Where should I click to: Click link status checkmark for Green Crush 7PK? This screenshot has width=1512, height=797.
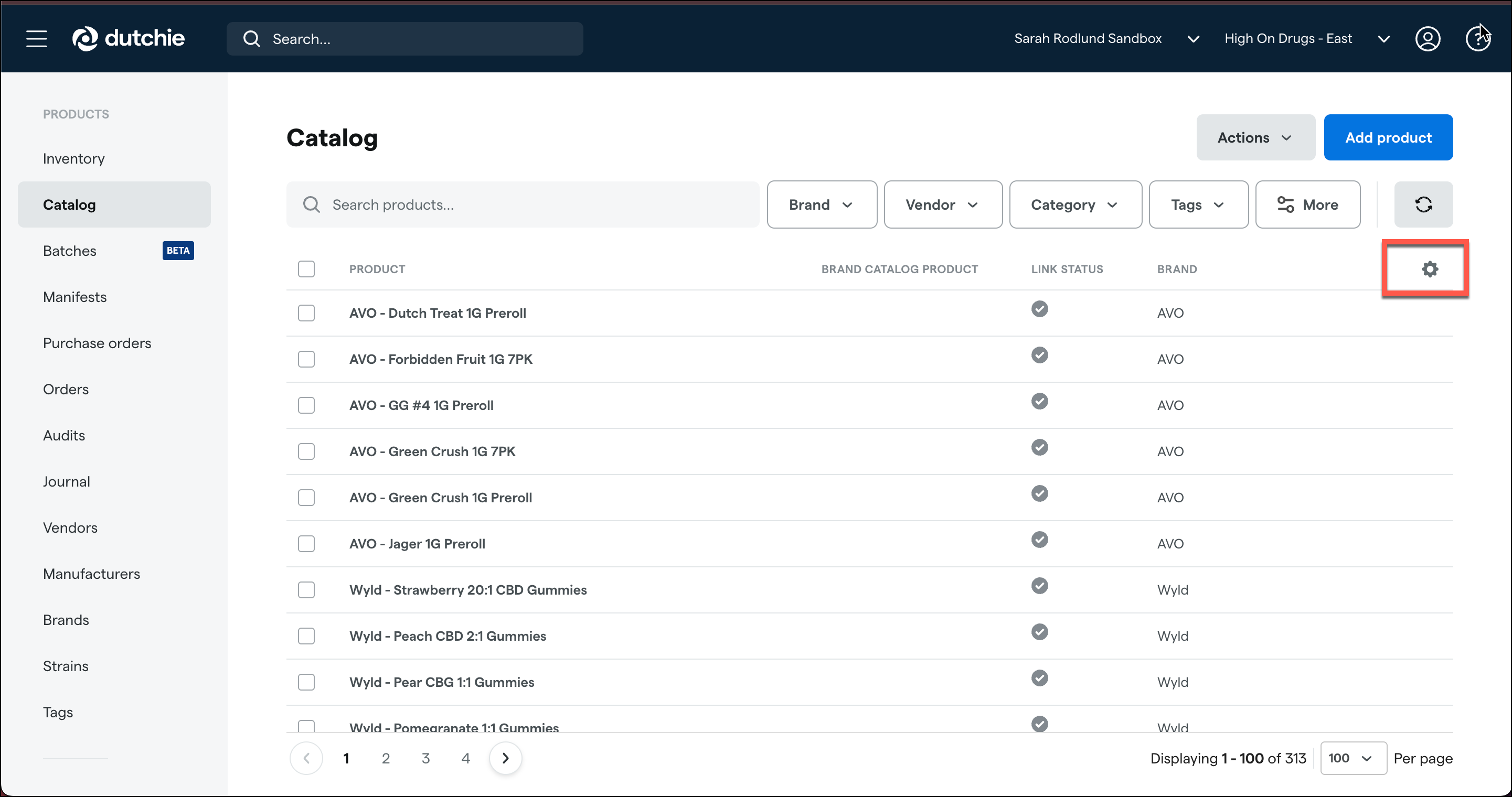[1039, 447]
